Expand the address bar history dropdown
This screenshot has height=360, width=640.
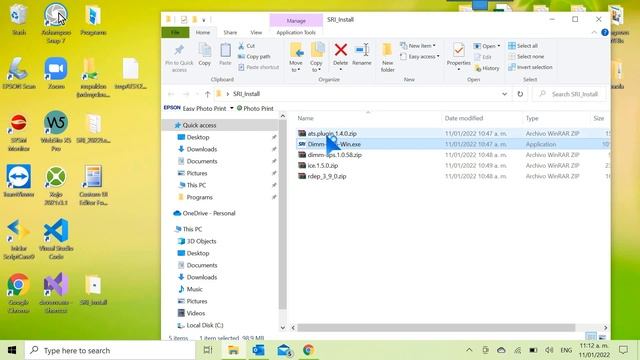pos(504,94)
